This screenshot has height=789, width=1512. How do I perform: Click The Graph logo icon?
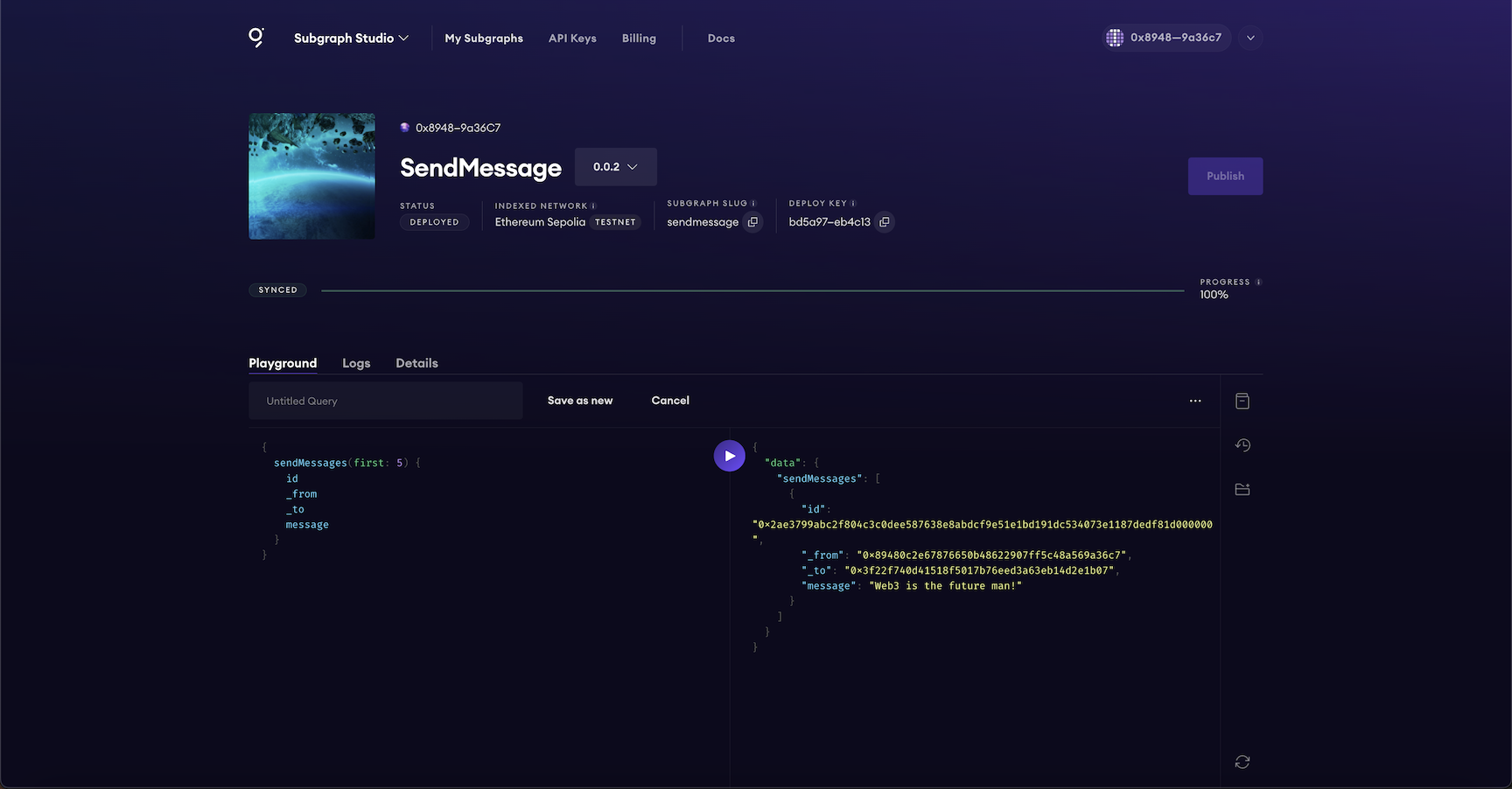(256, 38)
